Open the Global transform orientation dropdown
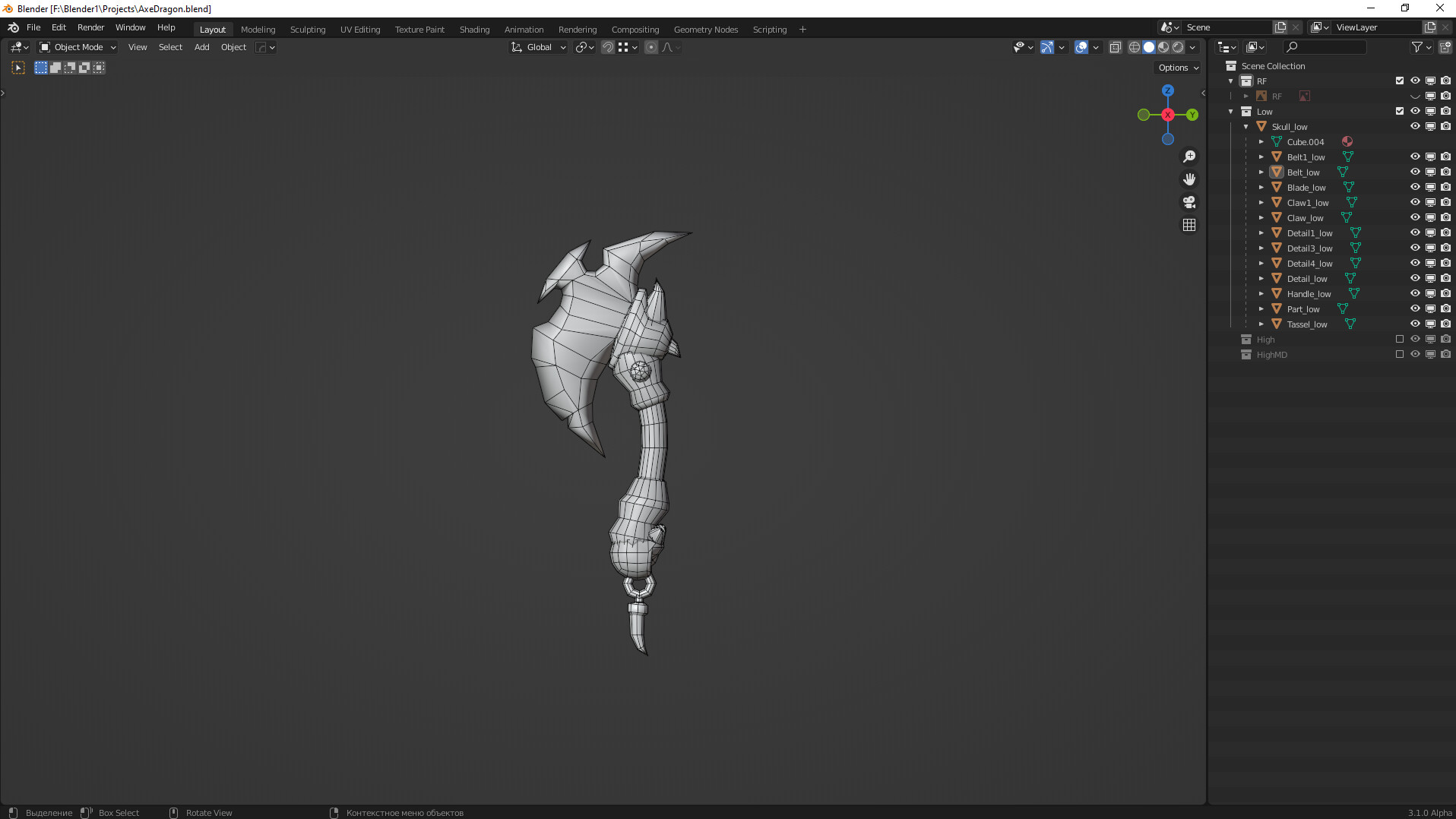Viewport: 1456px width, 819px height. 539,47
